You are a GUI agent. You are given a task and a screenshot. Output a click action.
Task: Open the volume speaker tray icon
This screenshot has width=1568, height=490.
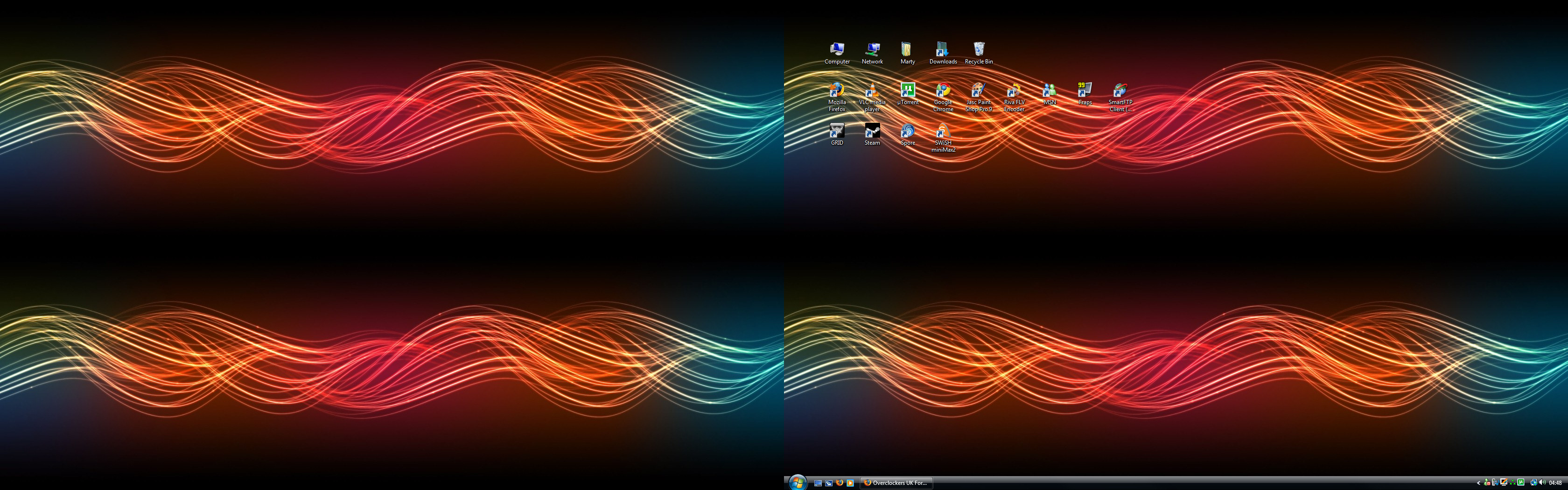coord(1542,483)
